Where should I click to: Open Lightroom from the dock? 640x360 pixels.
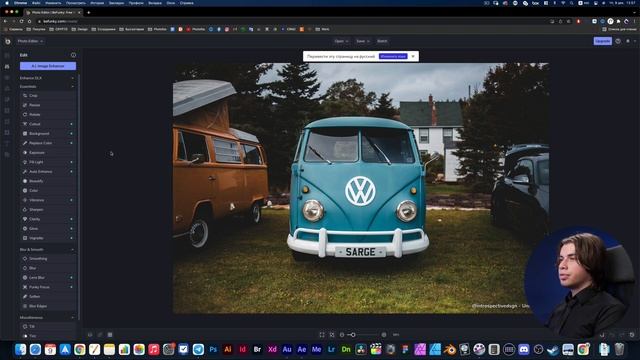(331, 349)
